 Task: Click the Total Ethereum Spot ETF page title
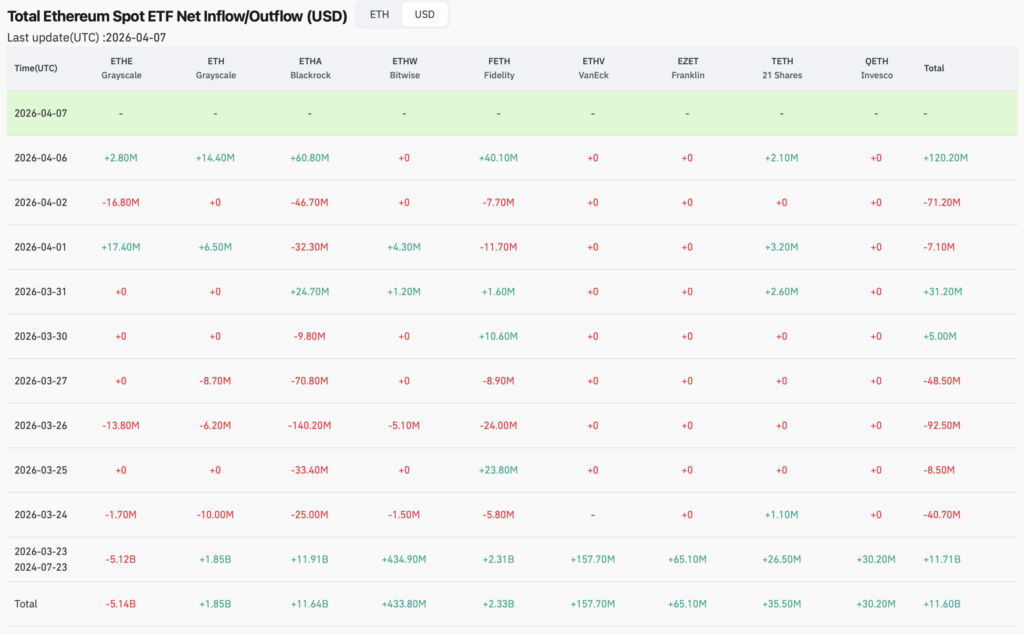(x=177, y=16)
